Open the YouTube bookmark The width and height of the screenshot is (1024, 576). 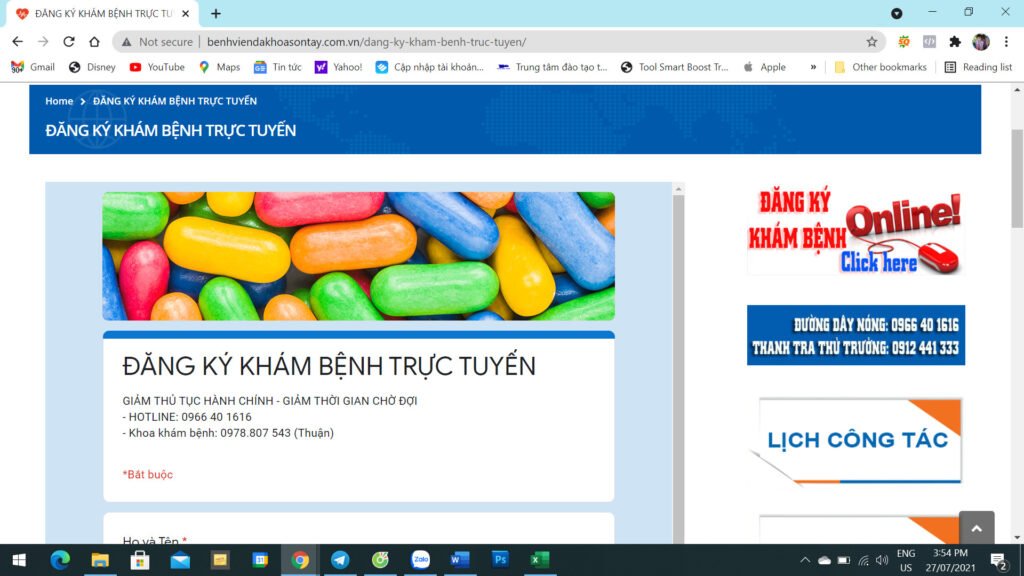157,67
